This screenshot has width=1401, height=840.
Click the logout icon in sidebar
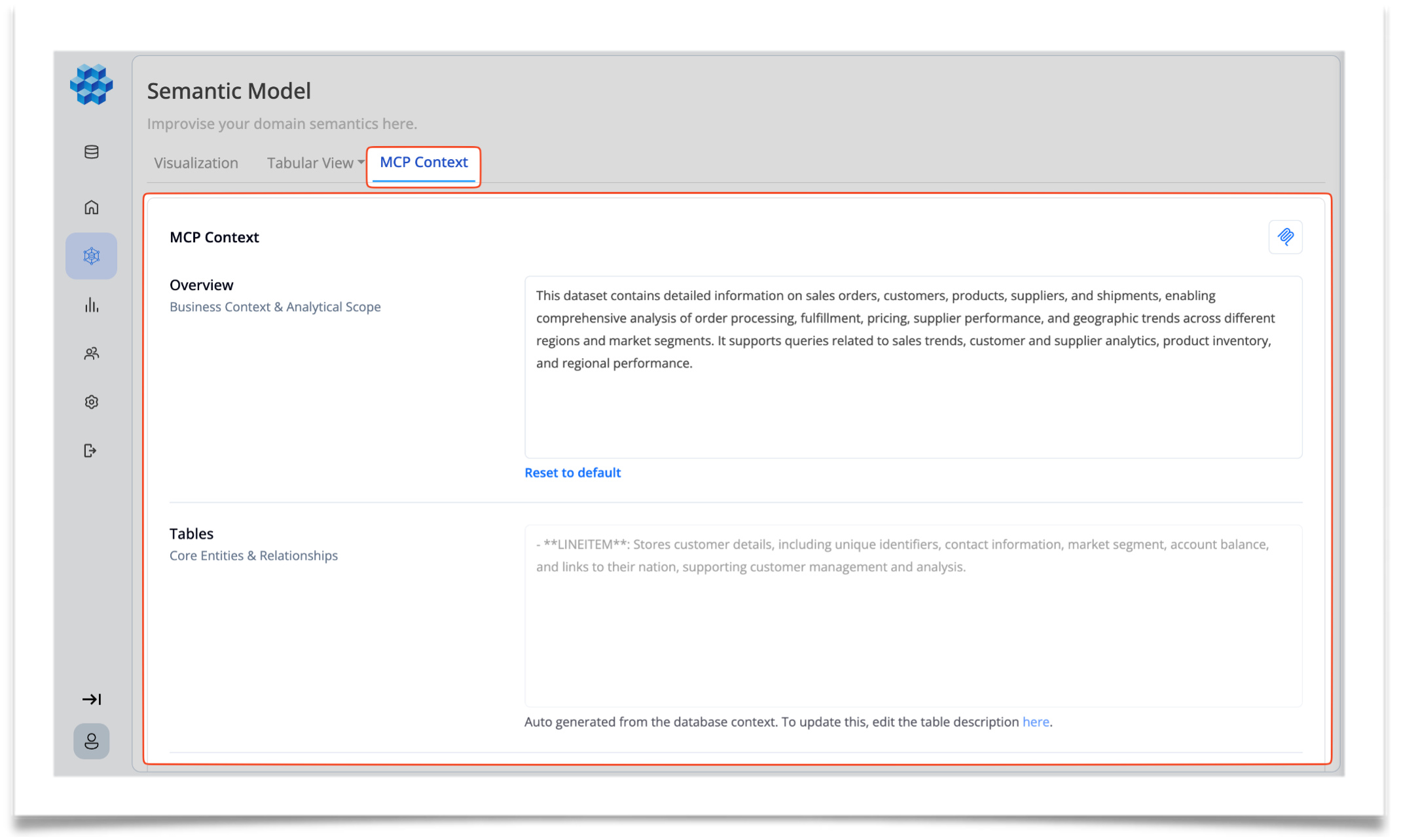click(90, 450)
